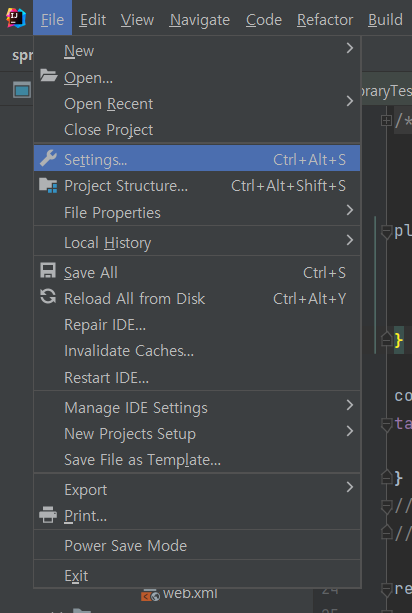Toggle Power Save Mode
Image resolution: width=412 pixels, height=613 pixels.
coord(197,545)
